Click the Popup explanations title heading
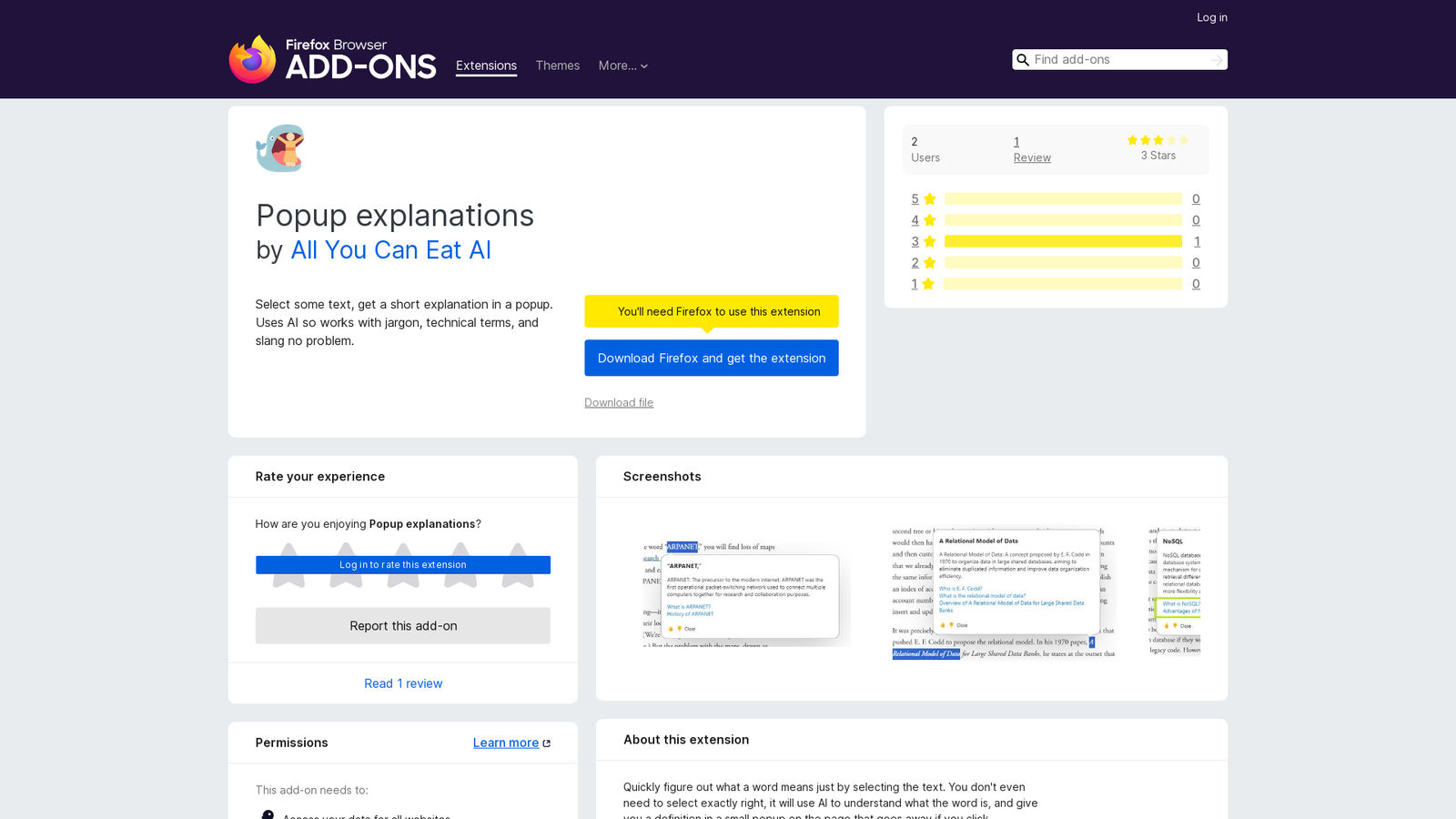 (x=395, y=216)
